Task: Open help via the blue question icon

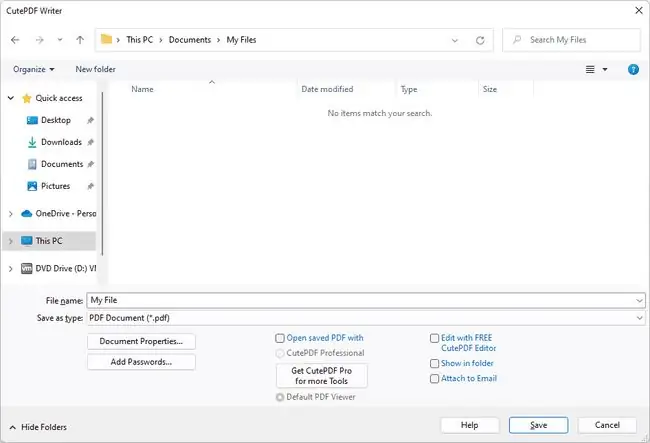Action: (x=633, y=69)
